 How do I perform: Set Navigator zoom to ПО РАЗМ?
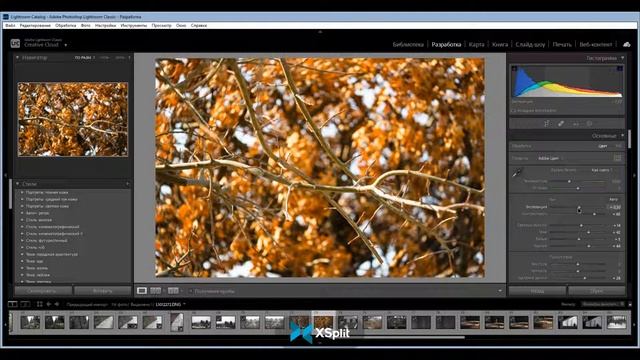coord(83,58)
